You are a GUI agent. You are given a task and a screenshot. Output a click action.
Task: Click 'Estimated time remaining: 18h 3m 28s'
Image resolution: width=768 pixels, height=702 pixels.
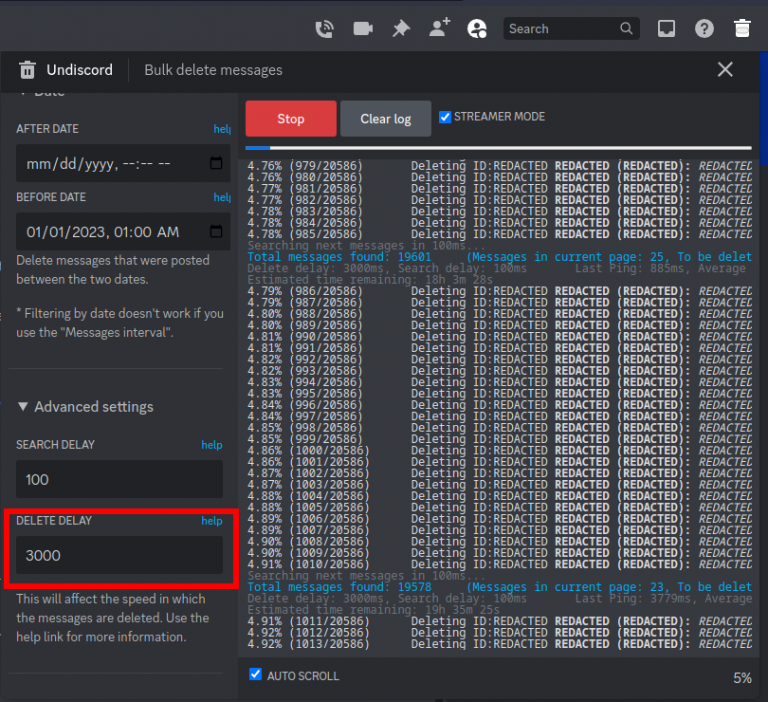click(x=370, y=280)
